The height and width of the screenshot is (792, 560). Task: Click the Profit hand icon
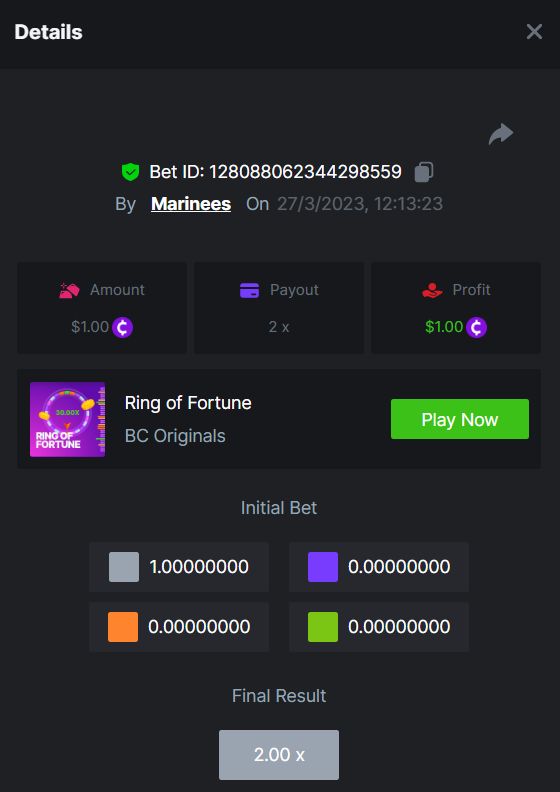pyautogui.click(x=432, y=290)
